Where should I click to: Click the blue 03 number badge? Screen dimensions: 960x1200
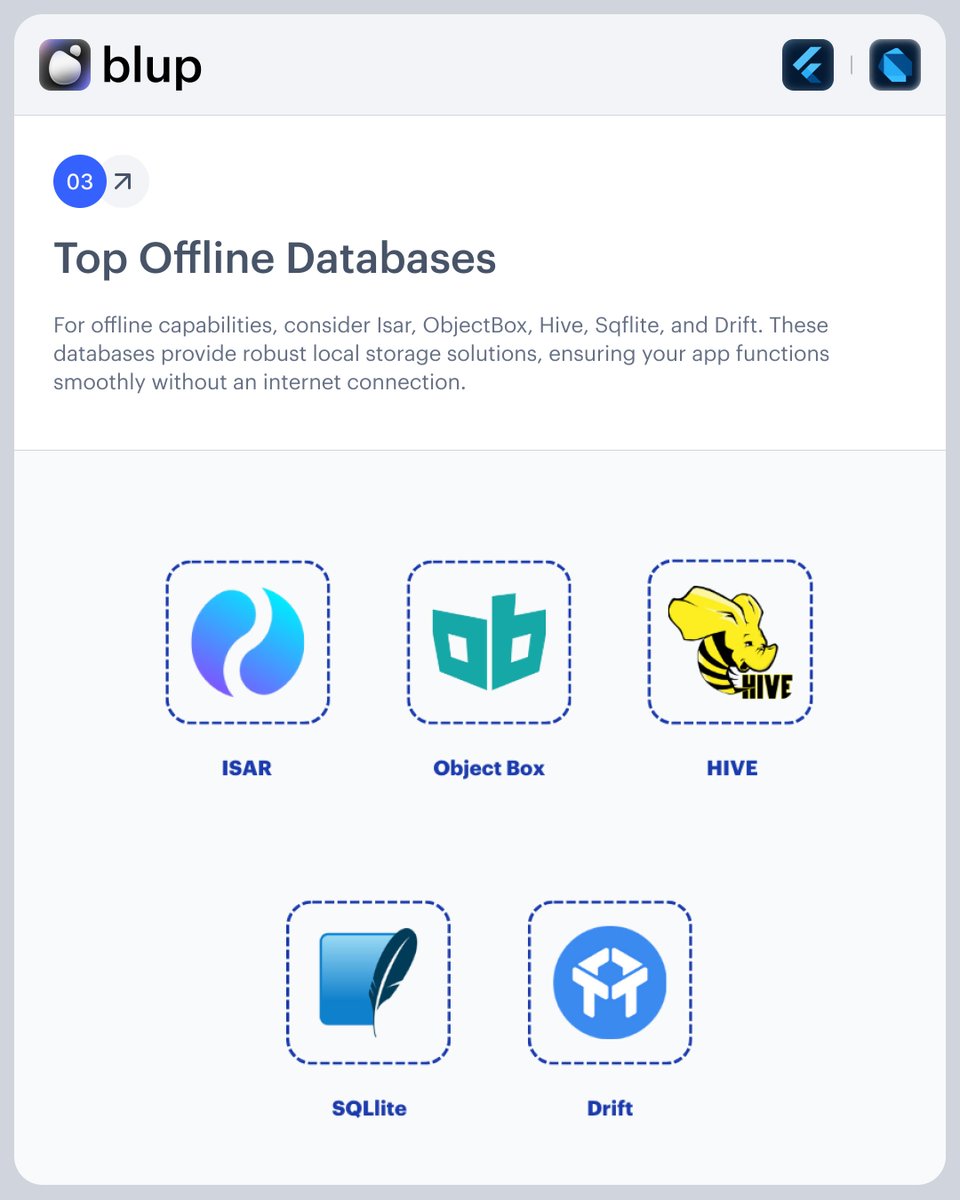pos(80,182)
